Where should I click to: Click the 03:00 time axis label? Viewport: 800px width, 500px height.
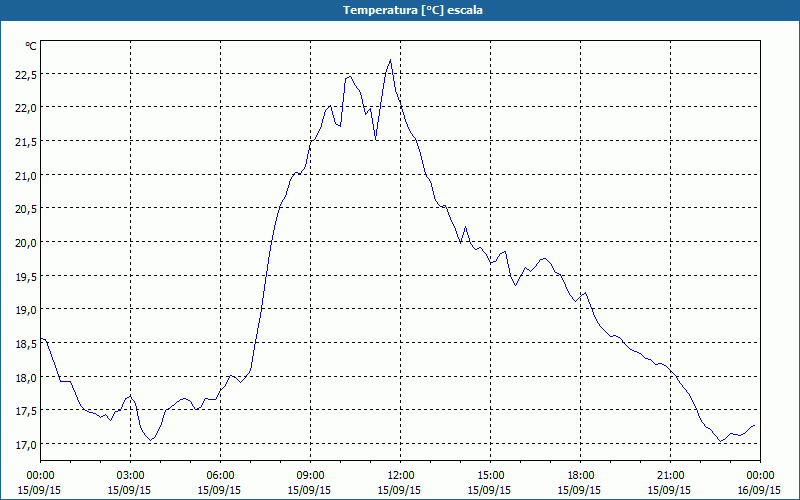point(131,476)
